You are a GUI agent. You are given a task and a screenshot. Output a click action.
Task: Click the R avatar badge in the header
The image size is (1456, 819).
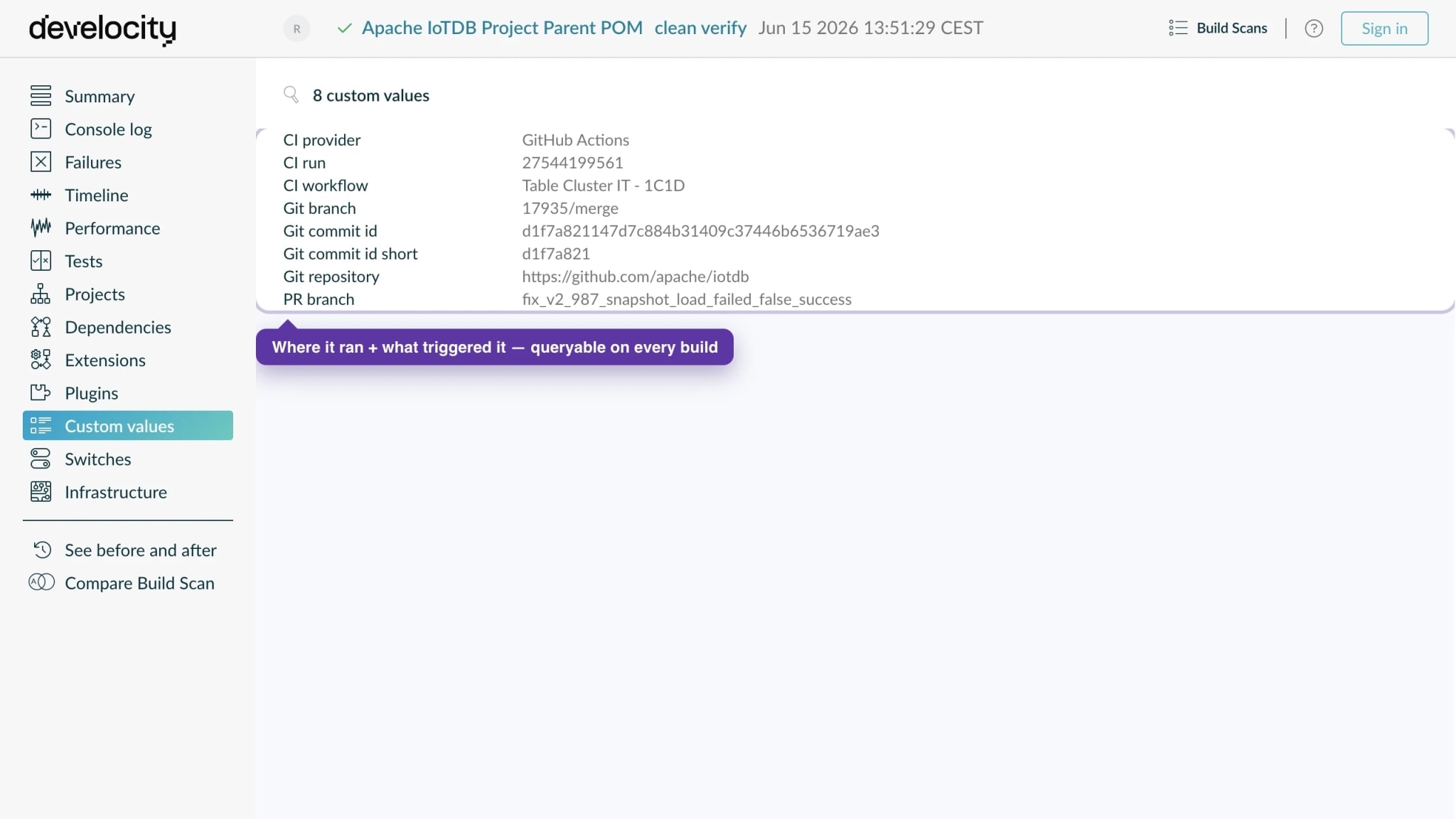pyautogui.click(x=296, y=28)
